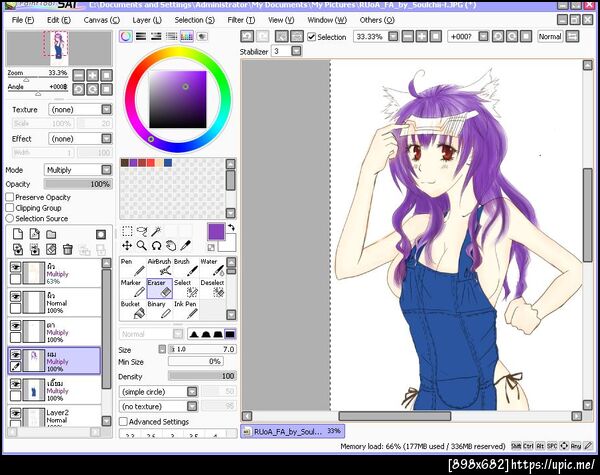Select the Select brush tool
Image resolution: width=600 pixels, height=475 pixels.
186,288
